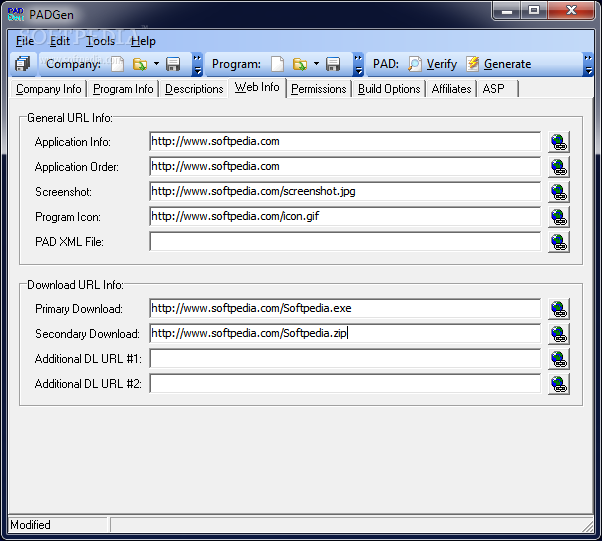Open Application Info URL globe icon
602x541 pixels.
point(559,142)
